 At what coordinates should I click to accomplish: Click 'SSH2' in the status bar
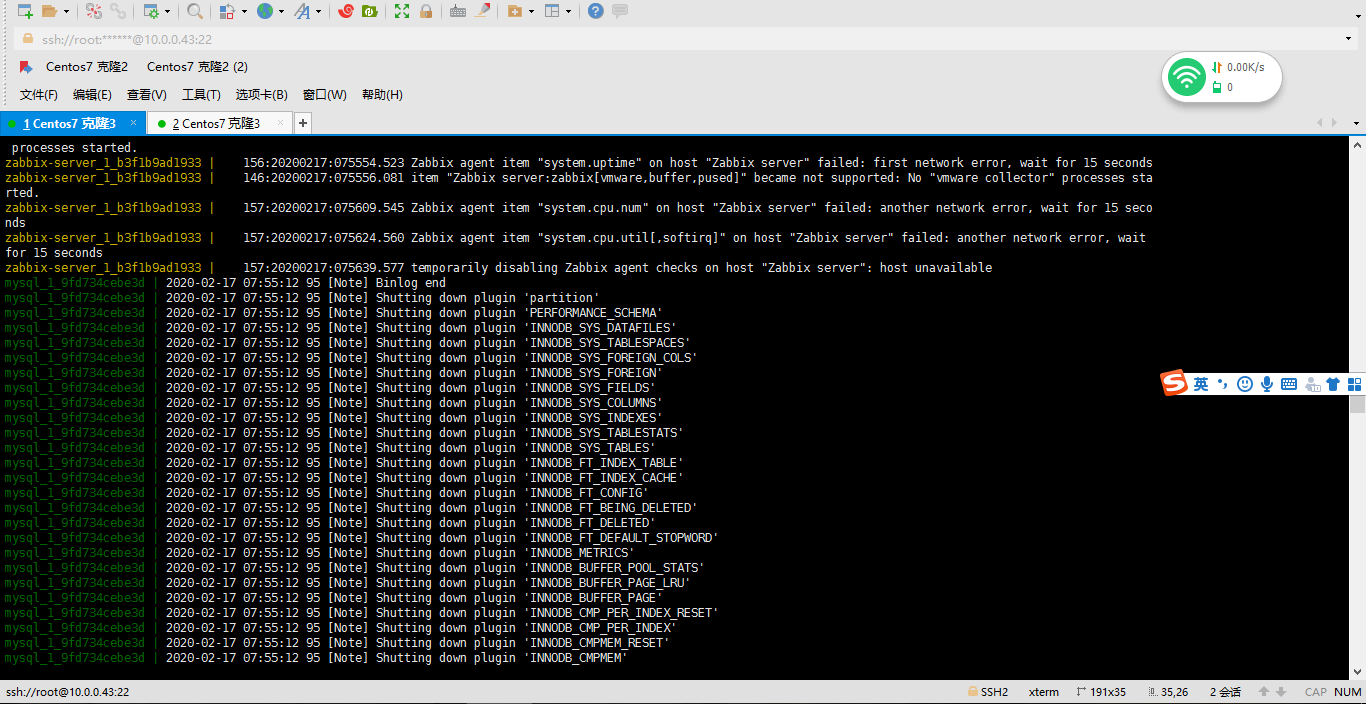pos(994,692)
